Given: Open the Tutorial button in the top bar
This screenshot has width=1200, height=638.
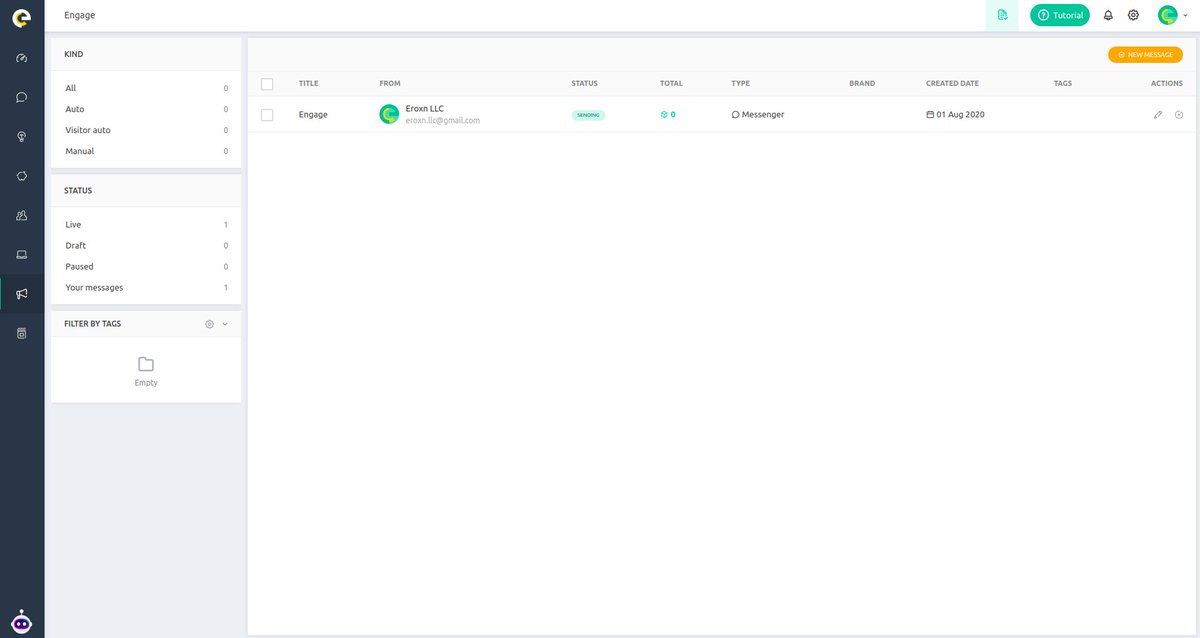Looking at the screenshot, I should point(1059,14).
